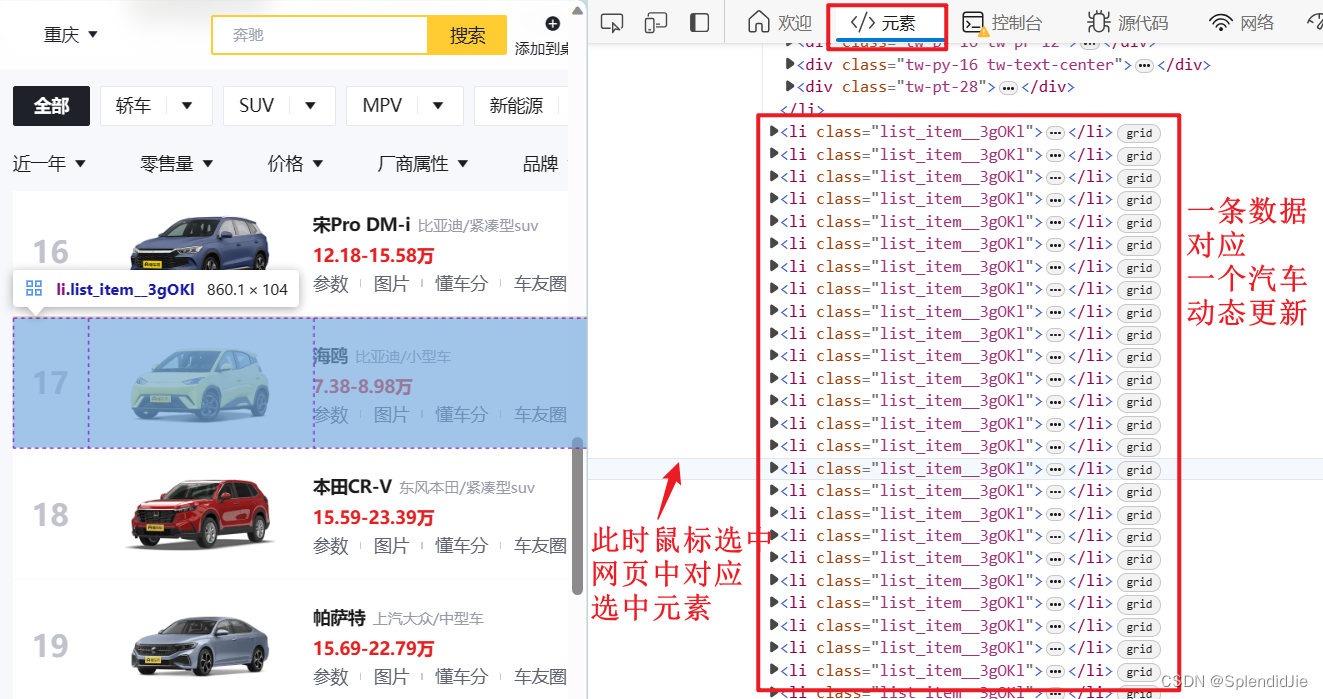Open the 零售量 filter dropdown
This screenshot has width=1323, height=699.
(x=177, y=163)
